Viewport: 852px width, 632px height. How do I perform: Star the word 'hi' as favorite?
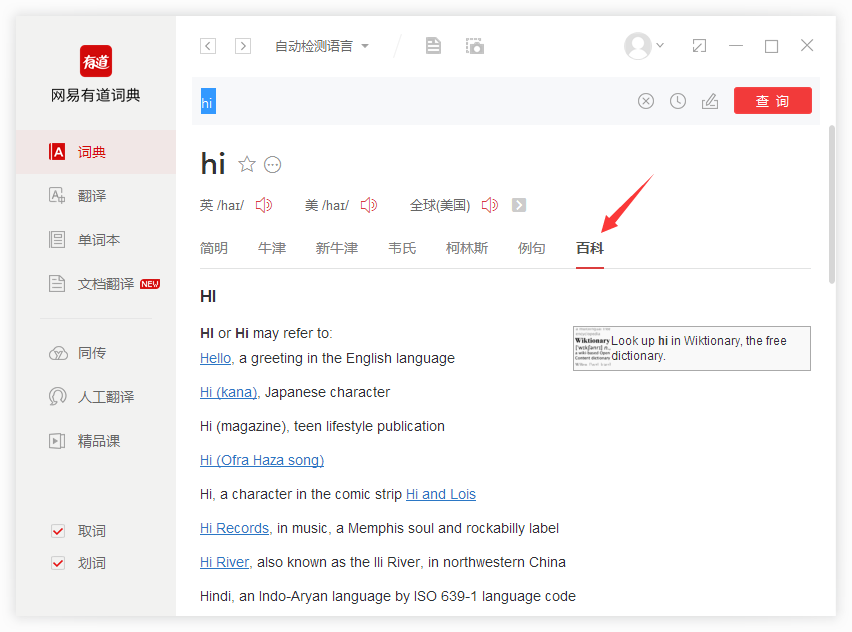point(246,163)
